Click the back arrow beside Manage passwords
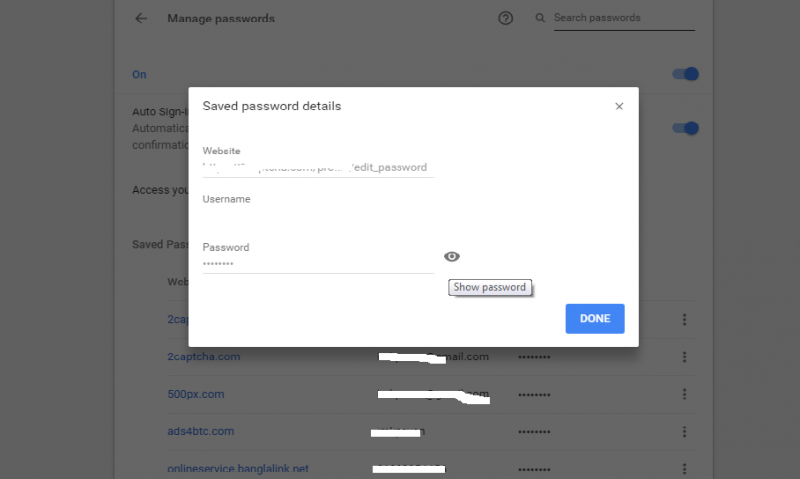 pos(141,18)
